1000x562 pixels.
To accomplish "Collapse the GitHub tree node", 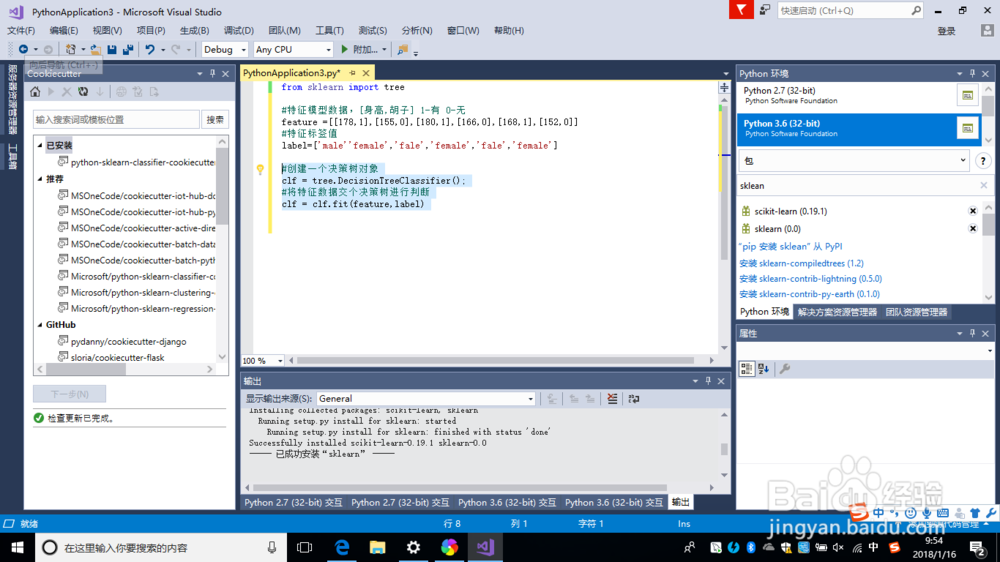I will 40,325.
